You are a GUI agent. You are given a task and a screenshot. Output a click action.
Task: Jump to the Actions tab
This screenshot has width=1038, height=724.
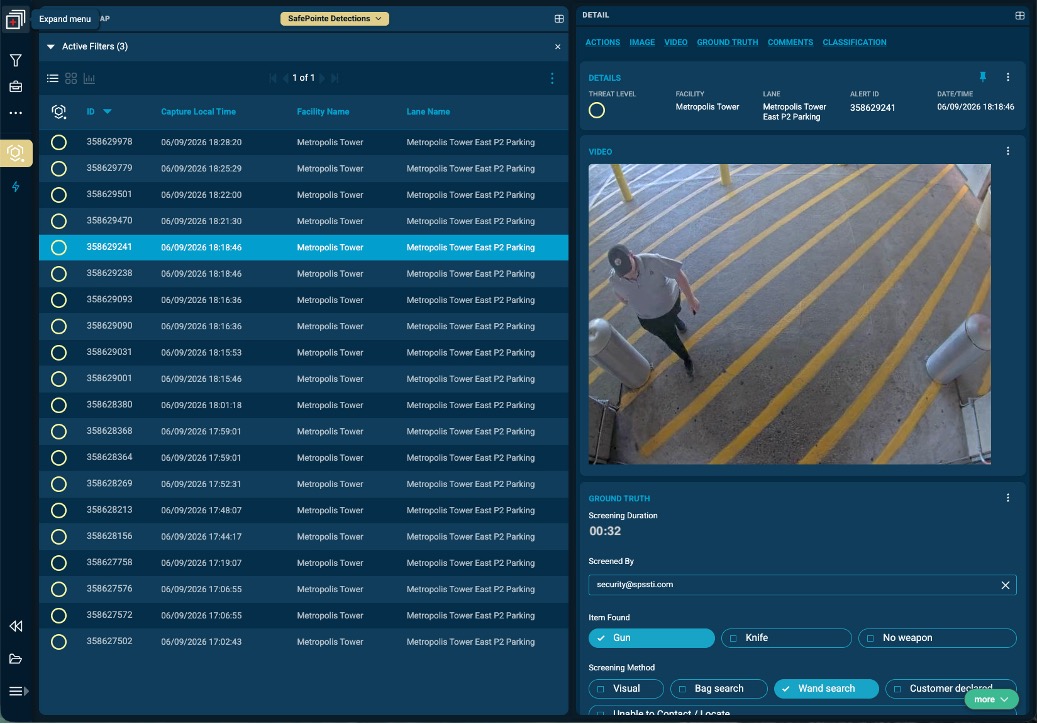pos(602,42)
